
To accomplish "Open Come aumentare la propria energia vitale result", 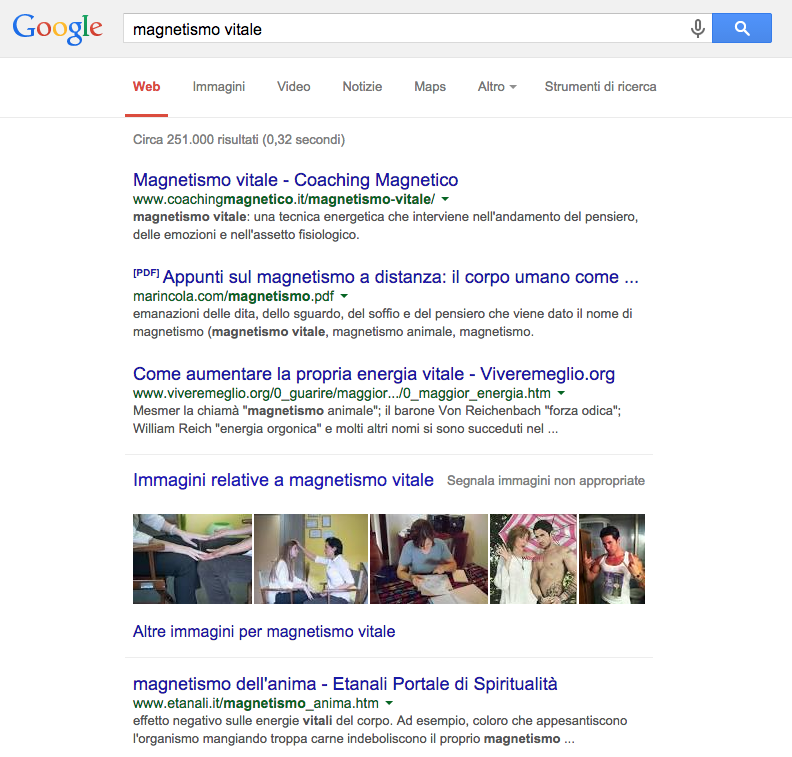I will (374, 374).
